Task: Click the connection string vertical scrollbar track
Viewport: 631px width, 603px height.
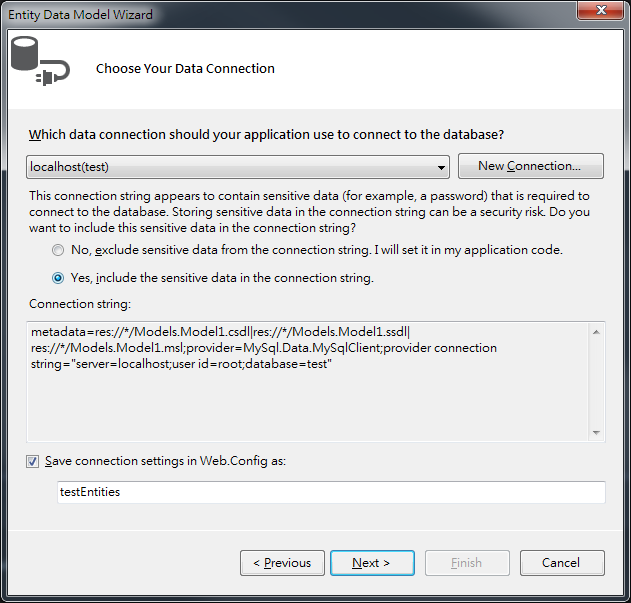Action: pyautogui.click(x=596, y=382)
